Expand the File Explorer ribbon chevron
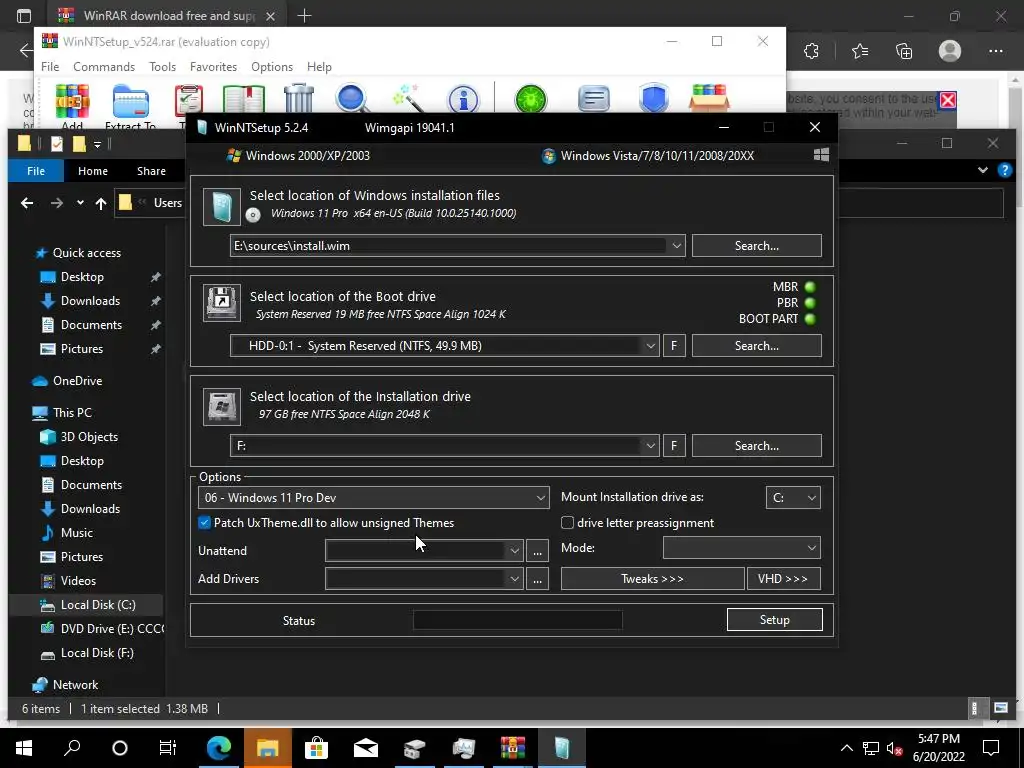The height and width of the screenshot is (768, 1024). [983, 170]
